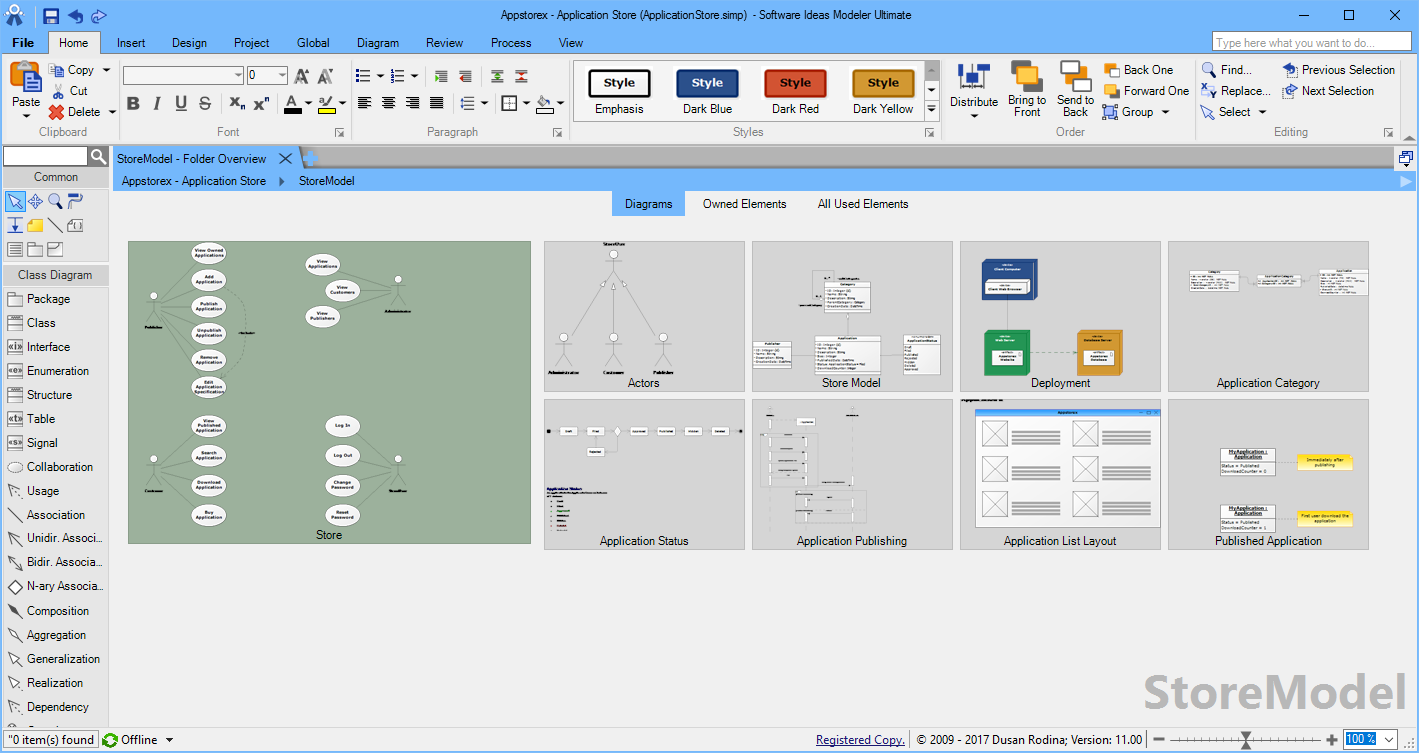This screenshot has height=753, width=1419.
Task: Click Next Selection button
Action: coord(1328,91)
